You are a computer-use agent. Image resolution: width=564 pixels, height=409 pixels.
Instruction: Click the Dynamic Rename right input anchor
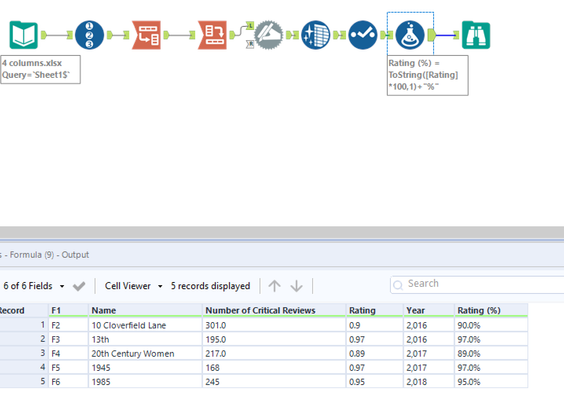pyautogui.click(x=250, y=45)
